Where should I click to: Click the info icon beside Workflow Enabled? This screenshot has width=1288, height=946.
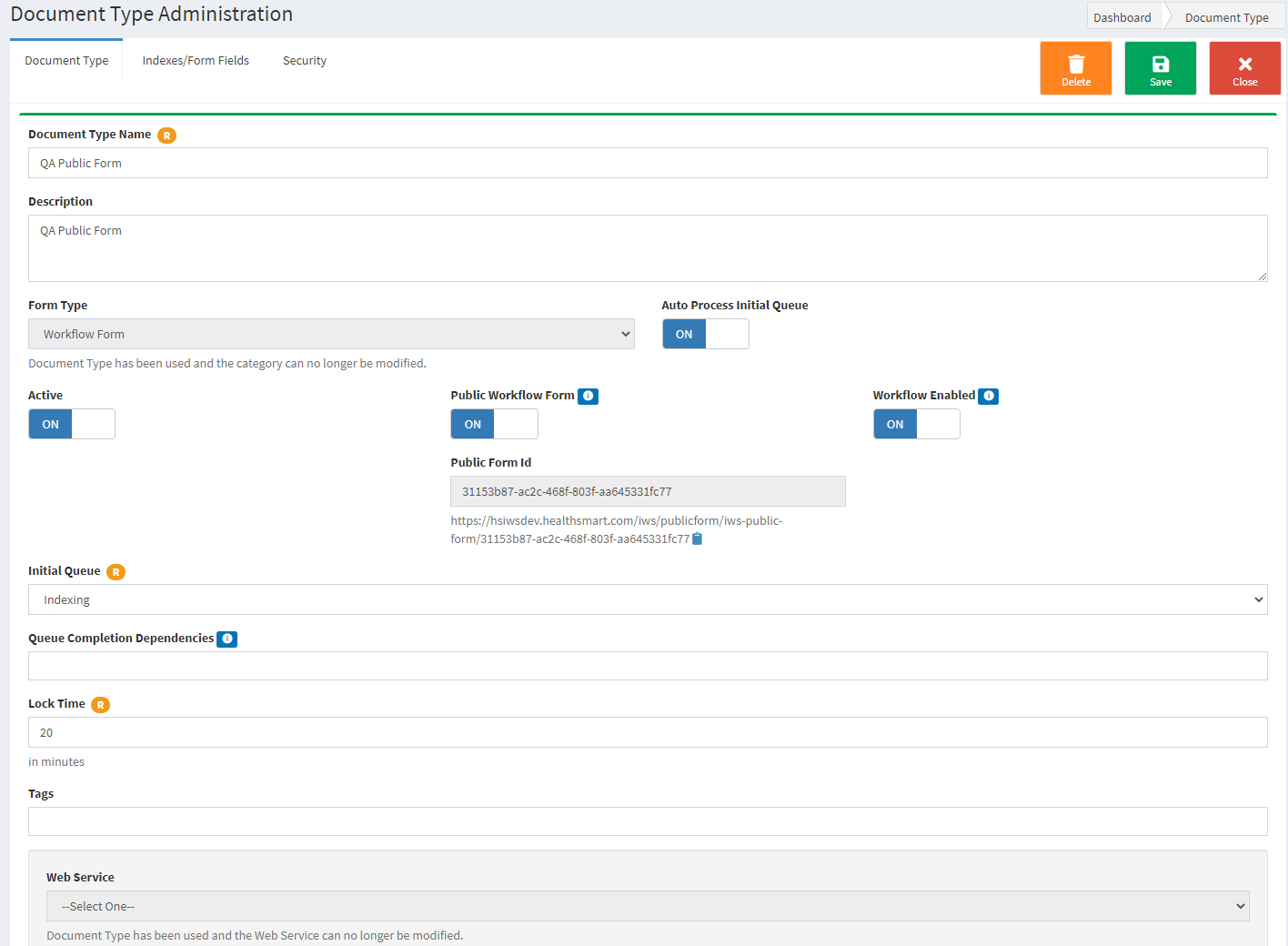tap(988, 396)
